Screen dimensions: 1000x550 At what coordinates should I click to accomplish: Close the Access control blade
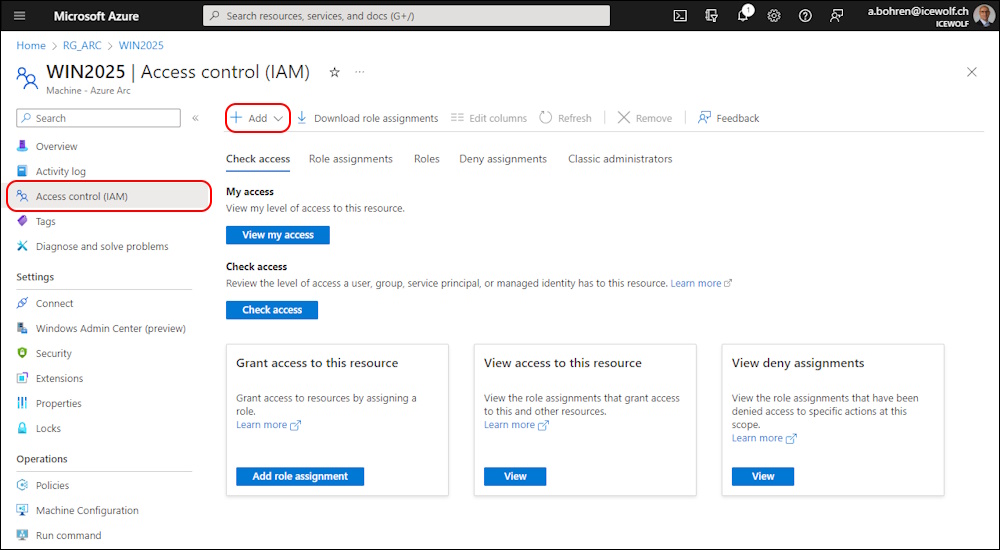point(971,72)
